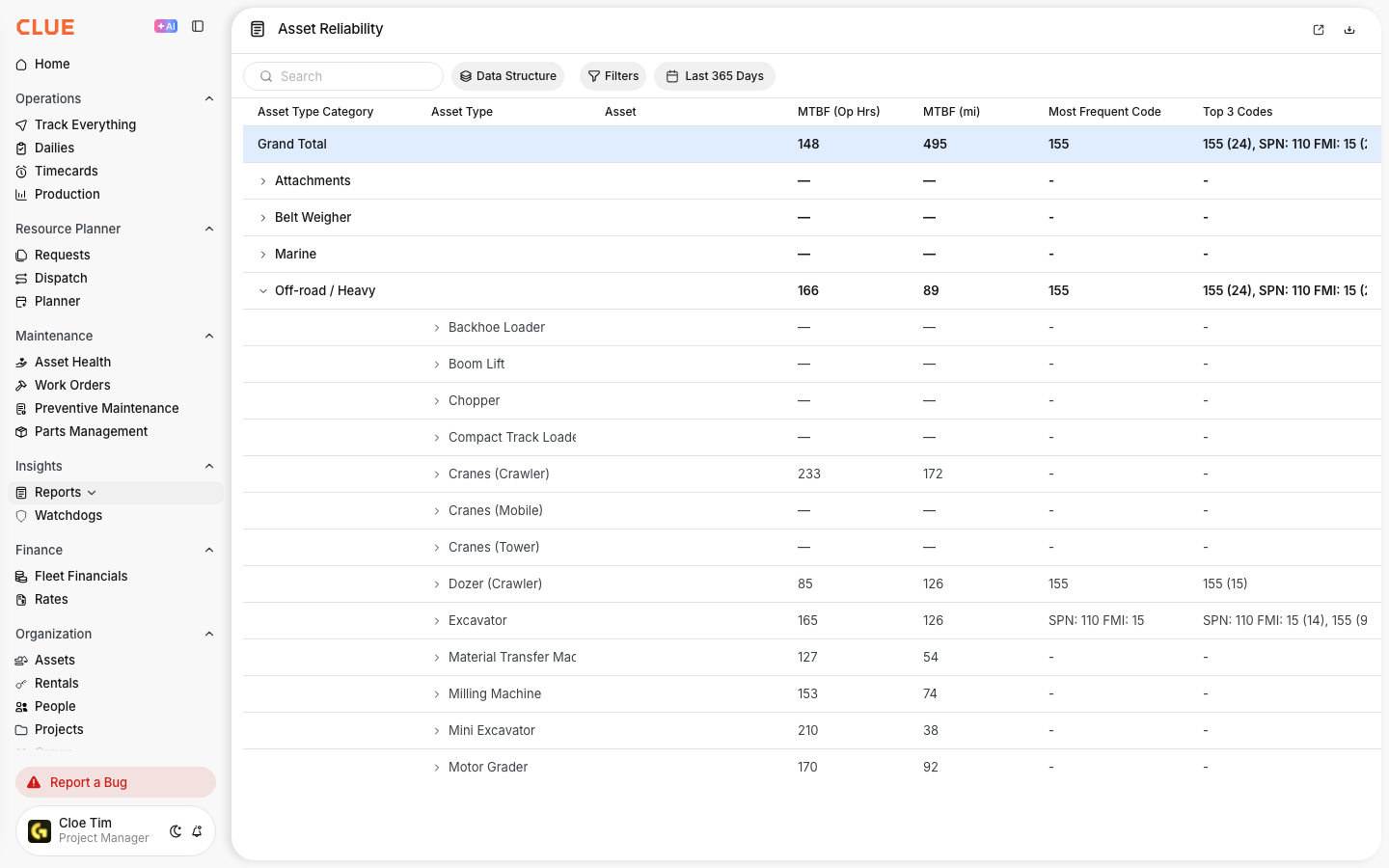Open Rentals key icon
This screenshot has width=1389, height=868.
point(21,684)
